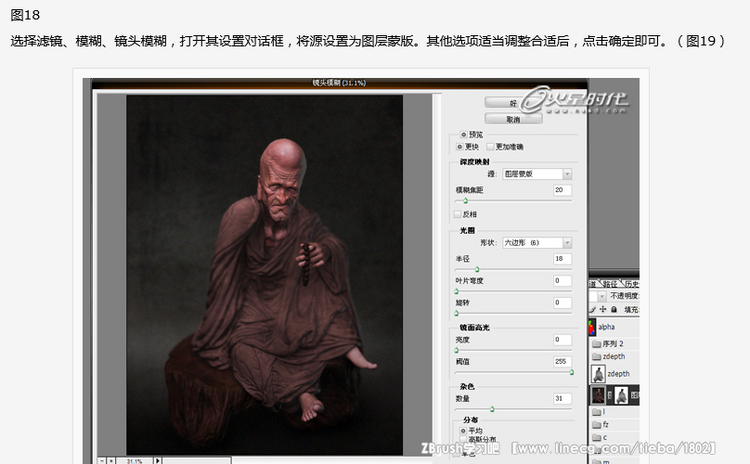Click the 取消 (Cancel) button
Screen dimensions: 750x464
point(513,119)
